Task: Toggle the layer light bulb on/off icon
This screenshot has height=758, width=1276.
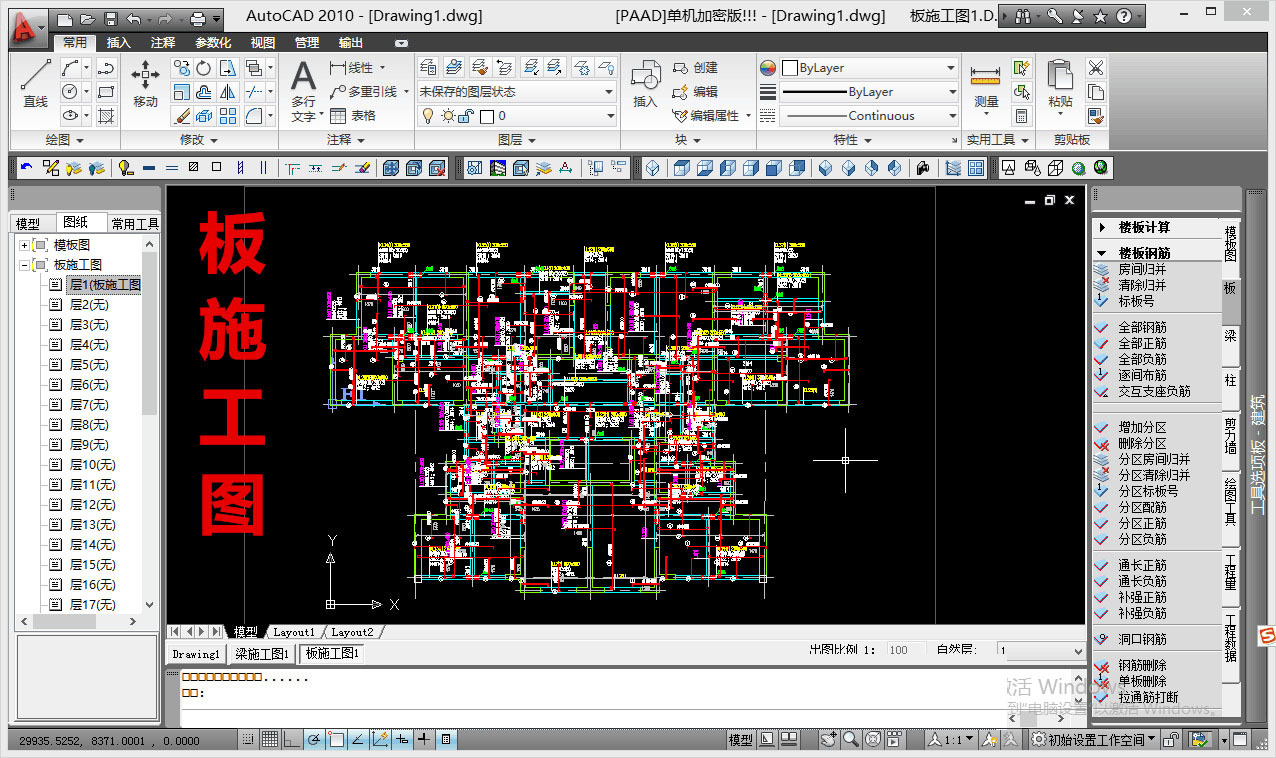Action: coord(428,116)
